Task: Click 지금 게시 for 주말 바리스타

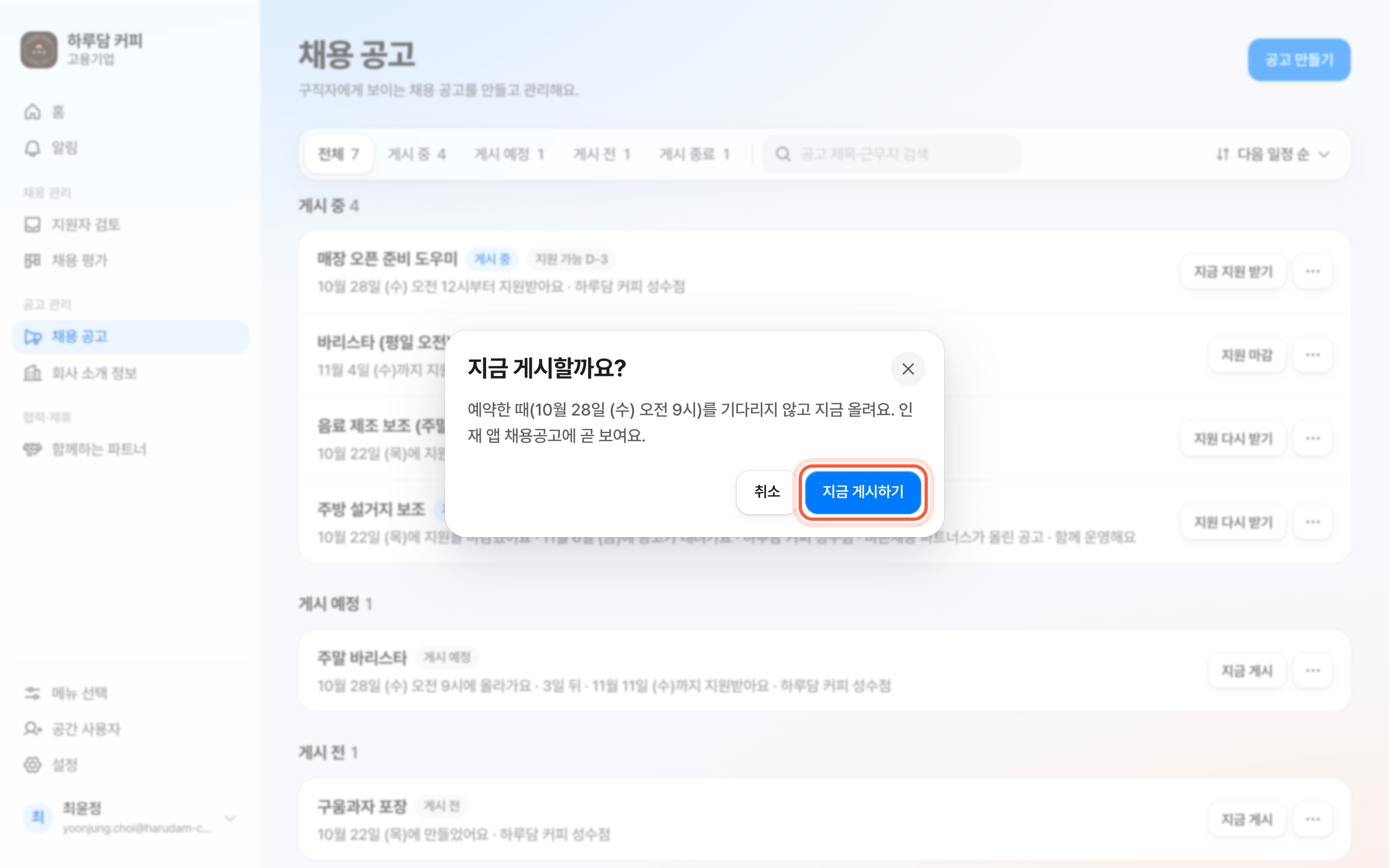Action: pyautogui.click(x=1247, y=671)
